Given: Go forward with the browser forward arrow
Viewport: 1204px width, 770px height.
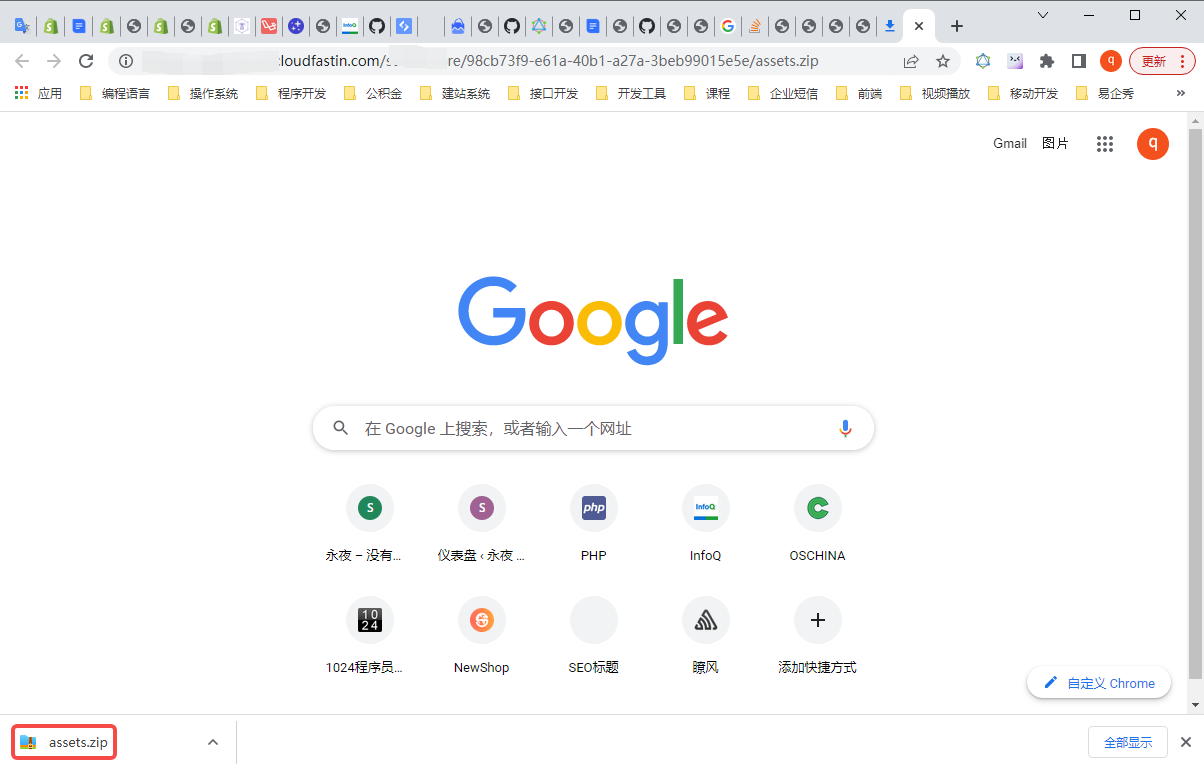Looking at the screenshot, I should coord(54,61).
